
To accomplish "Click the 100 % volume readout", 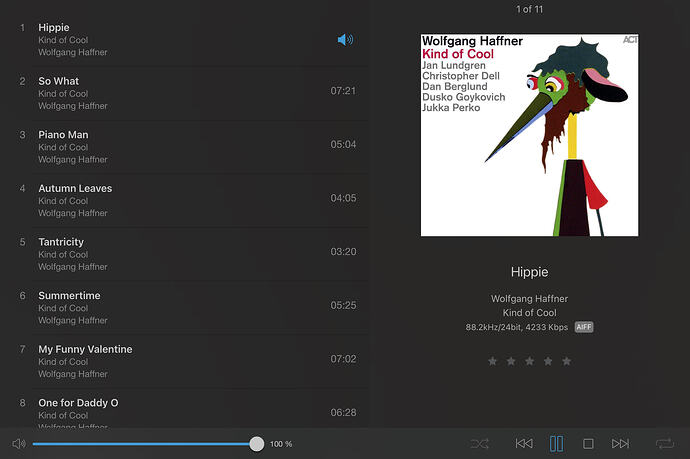I will 281,444.
